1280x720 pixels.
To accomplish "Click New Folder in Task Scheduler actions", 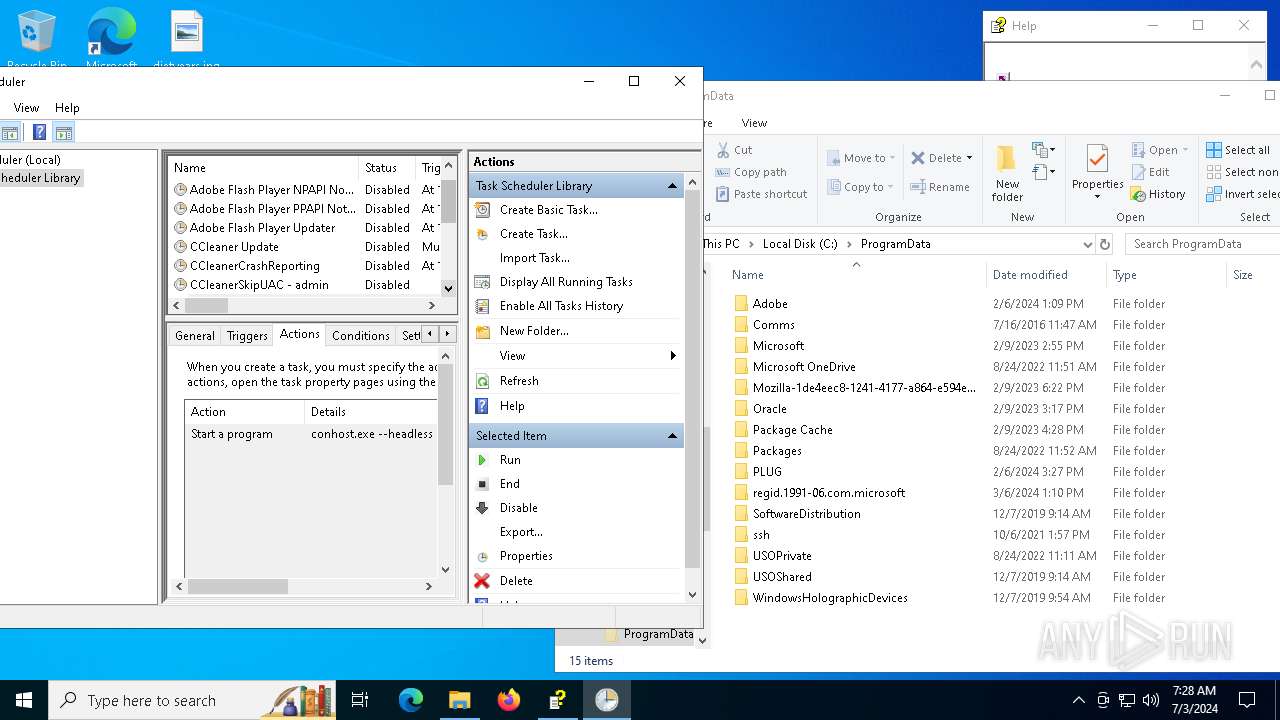I will (x=534, y=331).
